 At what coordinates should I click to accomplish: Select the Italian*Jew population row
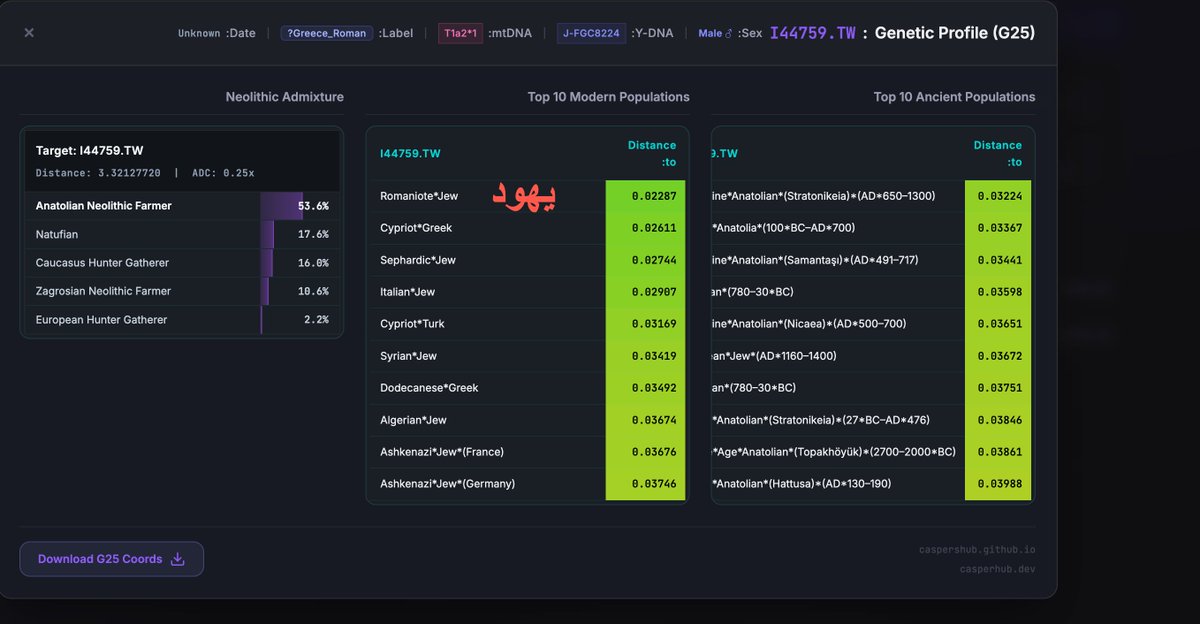[x=527, y=292]
